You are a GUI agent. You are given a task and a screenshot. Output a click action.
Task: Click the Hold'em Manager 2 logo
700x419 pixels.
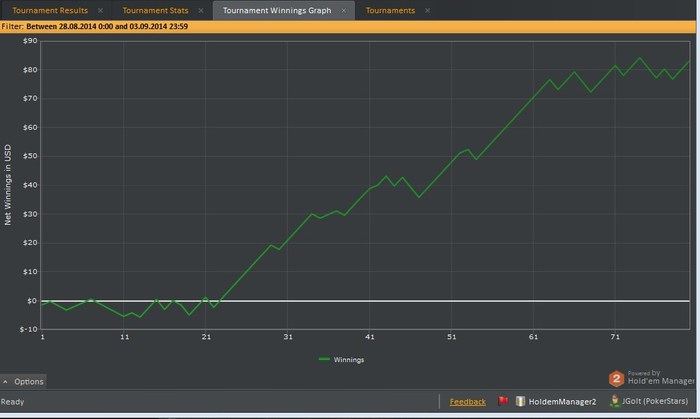point(616,379)
